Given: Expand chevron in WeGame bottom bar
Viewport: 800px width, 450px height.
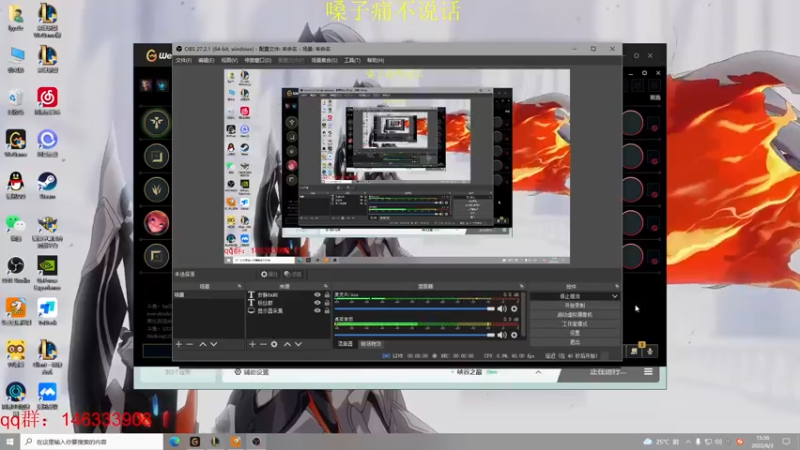Looking at the screenshot, I should [538, 372].
